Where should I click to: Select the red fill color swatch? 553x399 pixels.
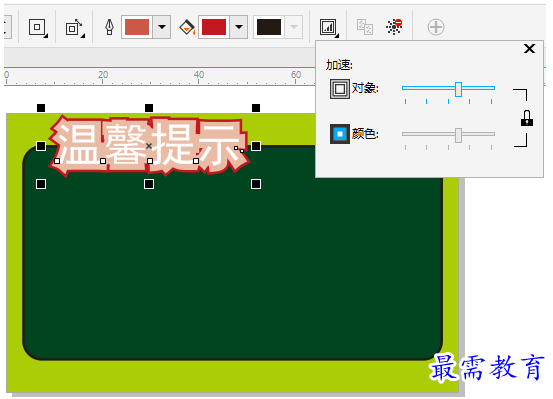(x=214, y=27)
